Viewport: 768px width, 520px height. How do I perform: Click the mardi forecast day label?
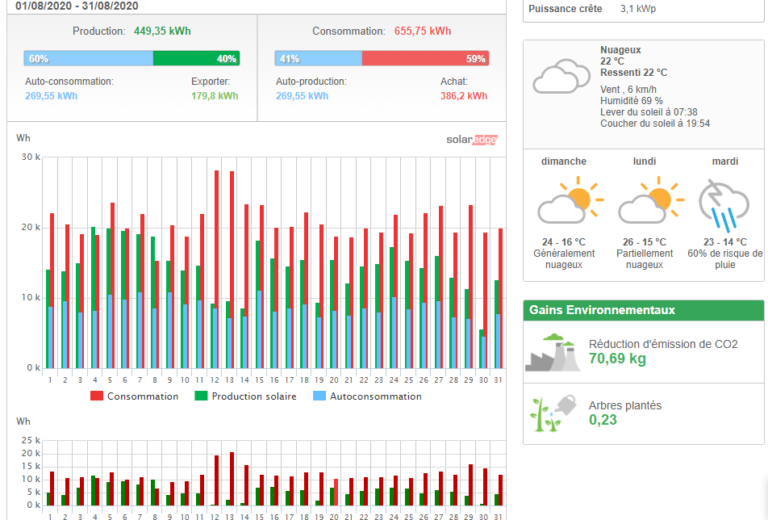[x=725, y=161]
